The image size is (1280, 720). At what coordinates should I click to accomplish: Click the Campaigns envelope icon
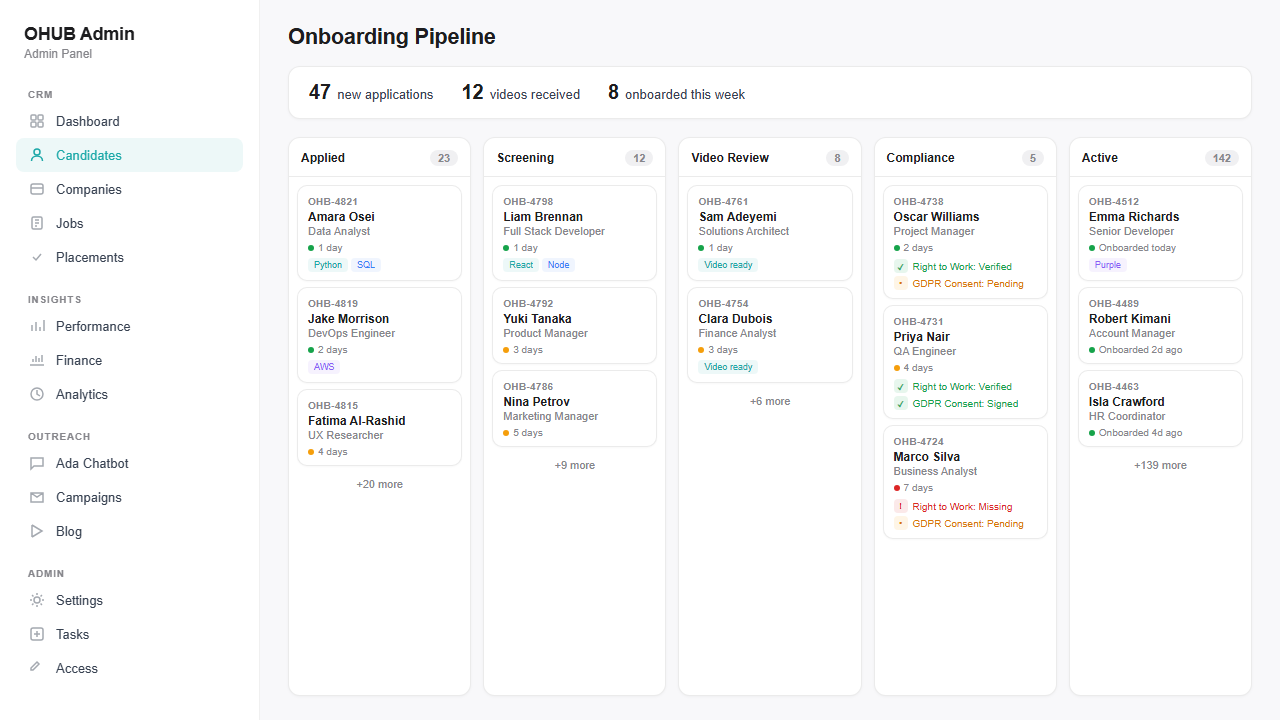[x=37, y=497]
